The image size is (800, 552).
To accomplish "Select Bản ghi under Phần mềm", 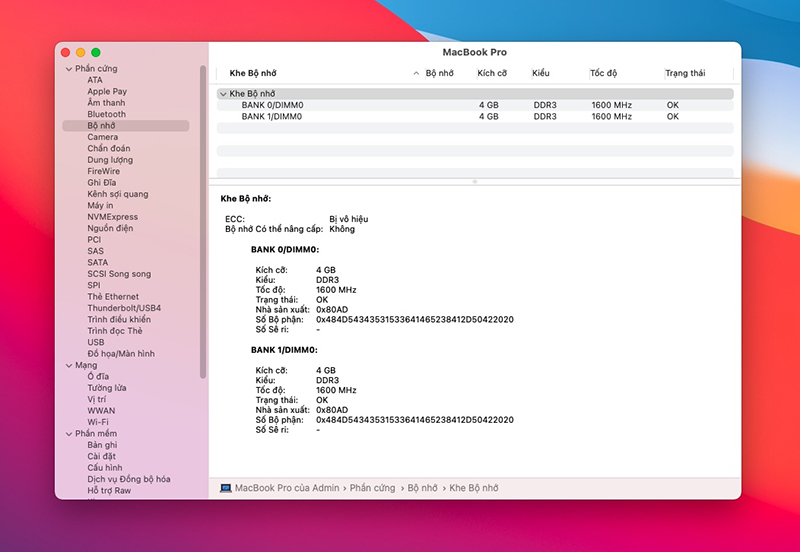I will [x=102, y=445].
